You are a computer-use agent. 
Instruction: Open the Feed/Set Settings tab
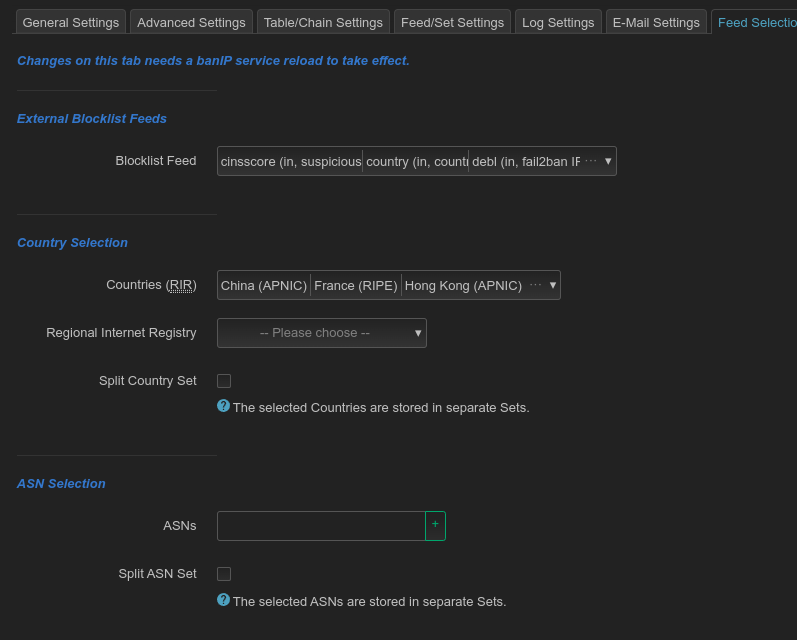pyautogui.click(x=452, y=22)
